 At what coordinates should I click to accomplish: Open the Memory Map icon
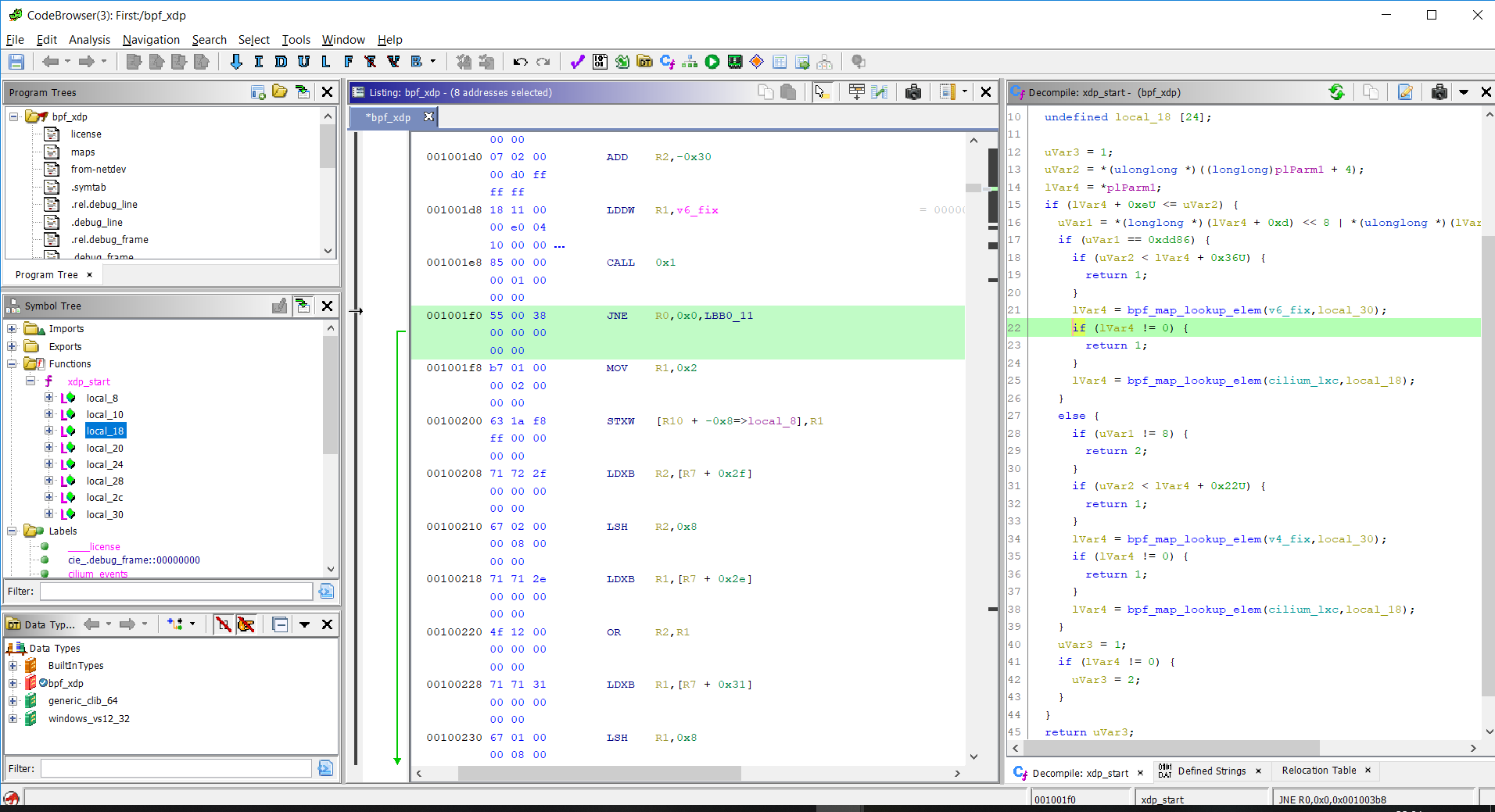click(735, 62)
